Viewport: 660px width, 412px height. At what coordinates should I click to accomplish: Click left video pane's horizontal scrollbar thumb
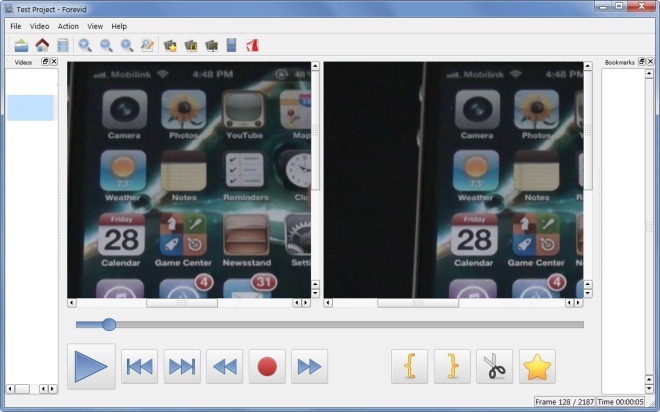click(182, 303)
